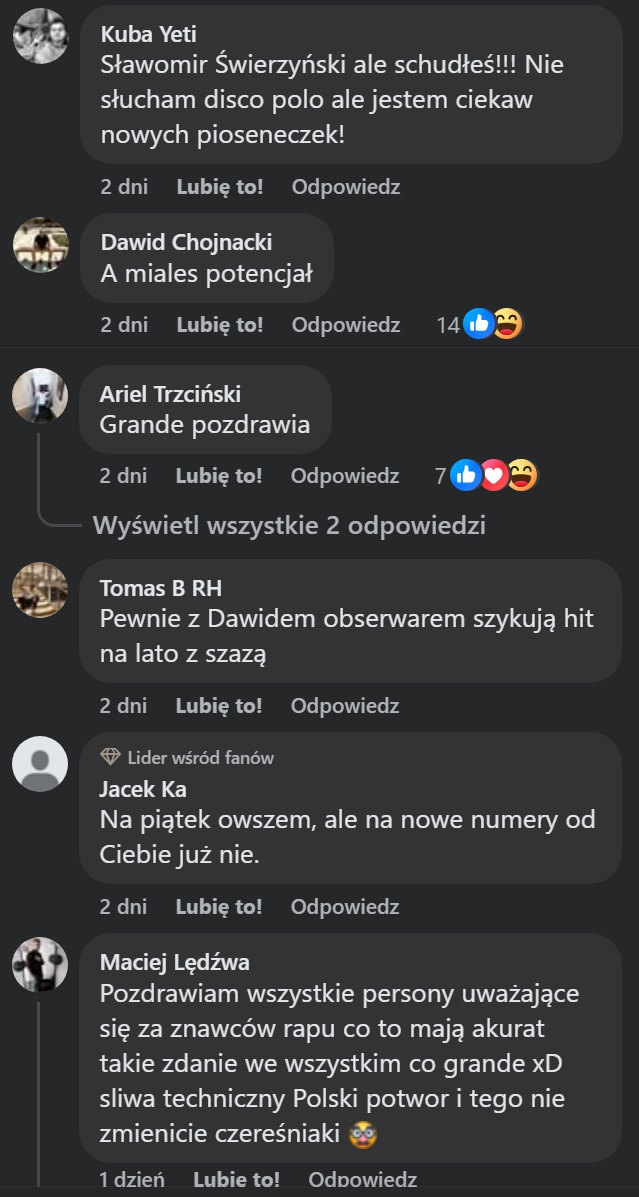Open Maciej Lędźwa's profile name link
This screenshot has height=1197, width=639.
175,963
